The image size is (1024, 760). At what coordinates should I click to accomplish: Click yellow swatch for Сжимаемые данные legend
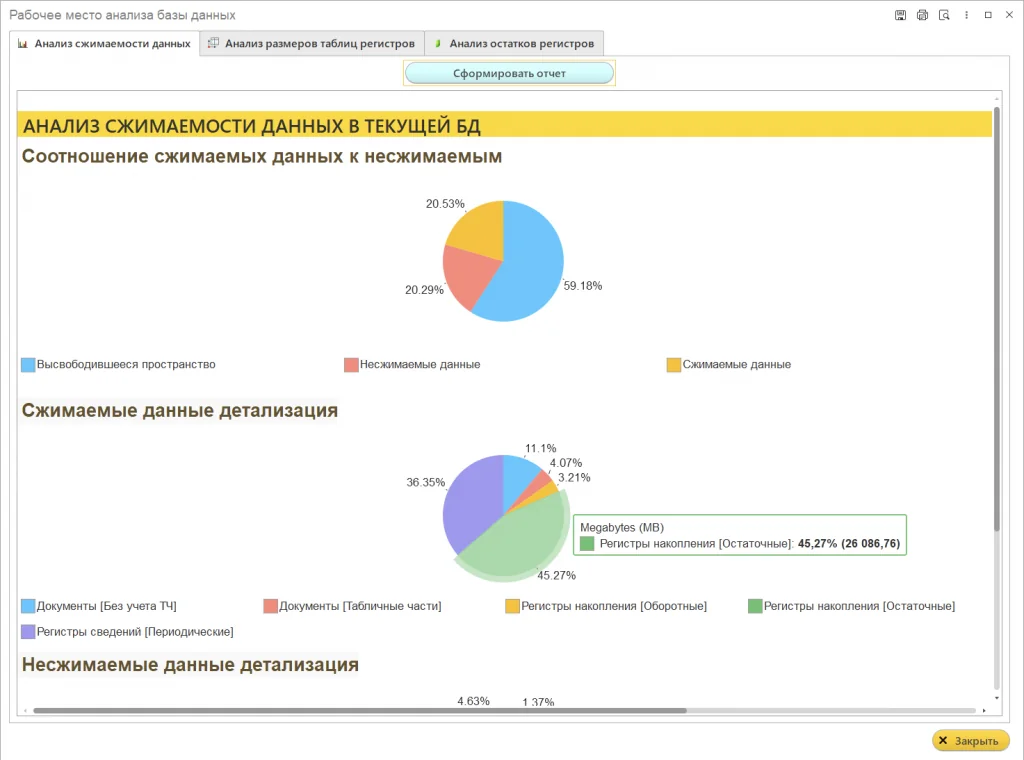point(674,365)
